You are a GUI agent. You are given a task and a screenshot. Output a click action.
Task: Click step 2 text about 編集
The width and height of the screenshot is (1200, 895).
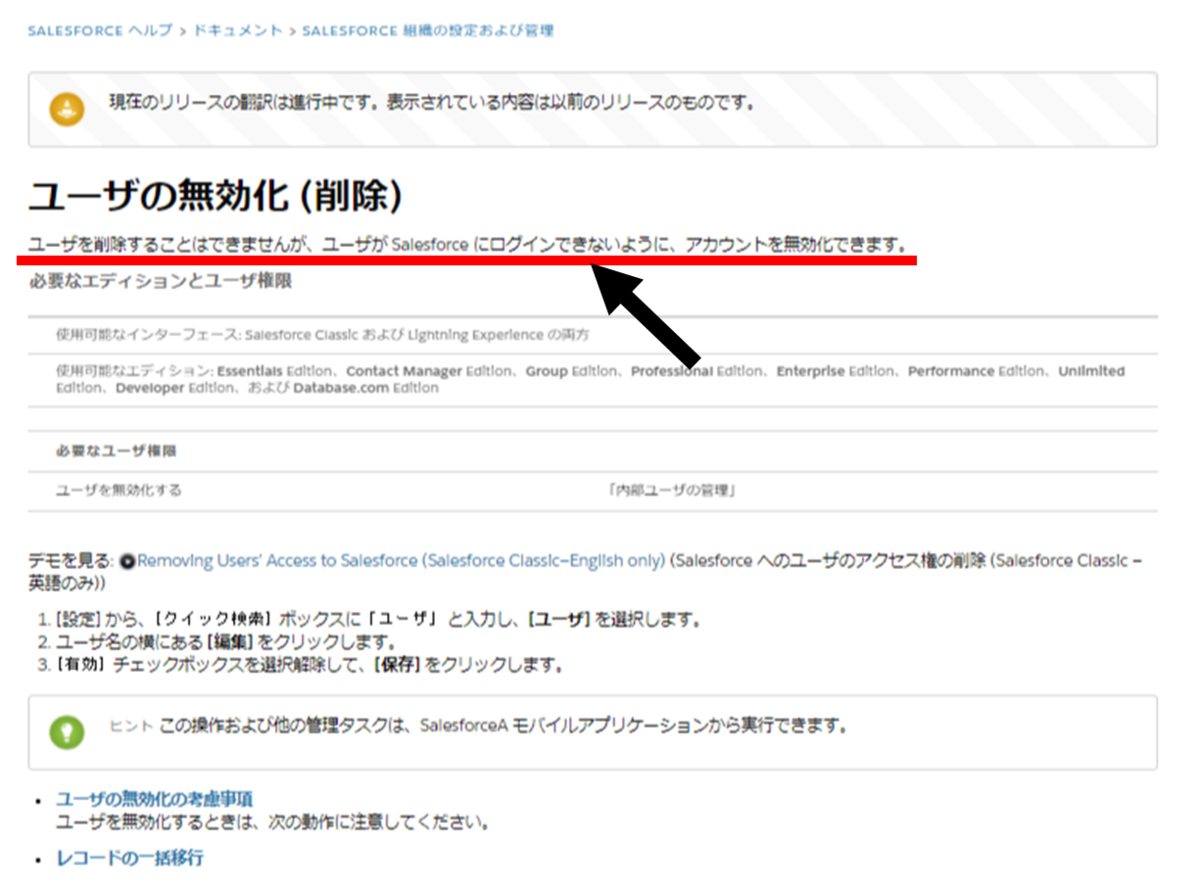click(229, 642)
